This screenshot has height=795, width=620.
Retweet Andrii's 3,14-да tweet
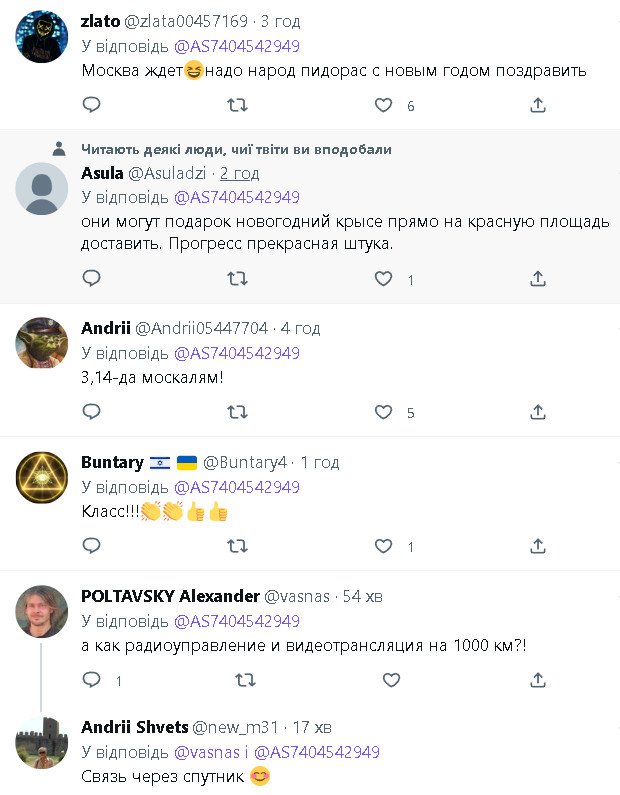pyautogui.click(x=238, y=411)
